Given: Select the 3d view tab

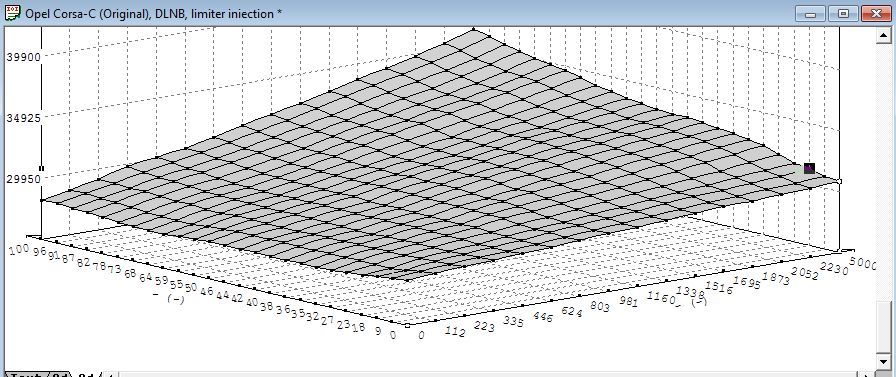Looking at the screenshot, I should coord(86,375).
